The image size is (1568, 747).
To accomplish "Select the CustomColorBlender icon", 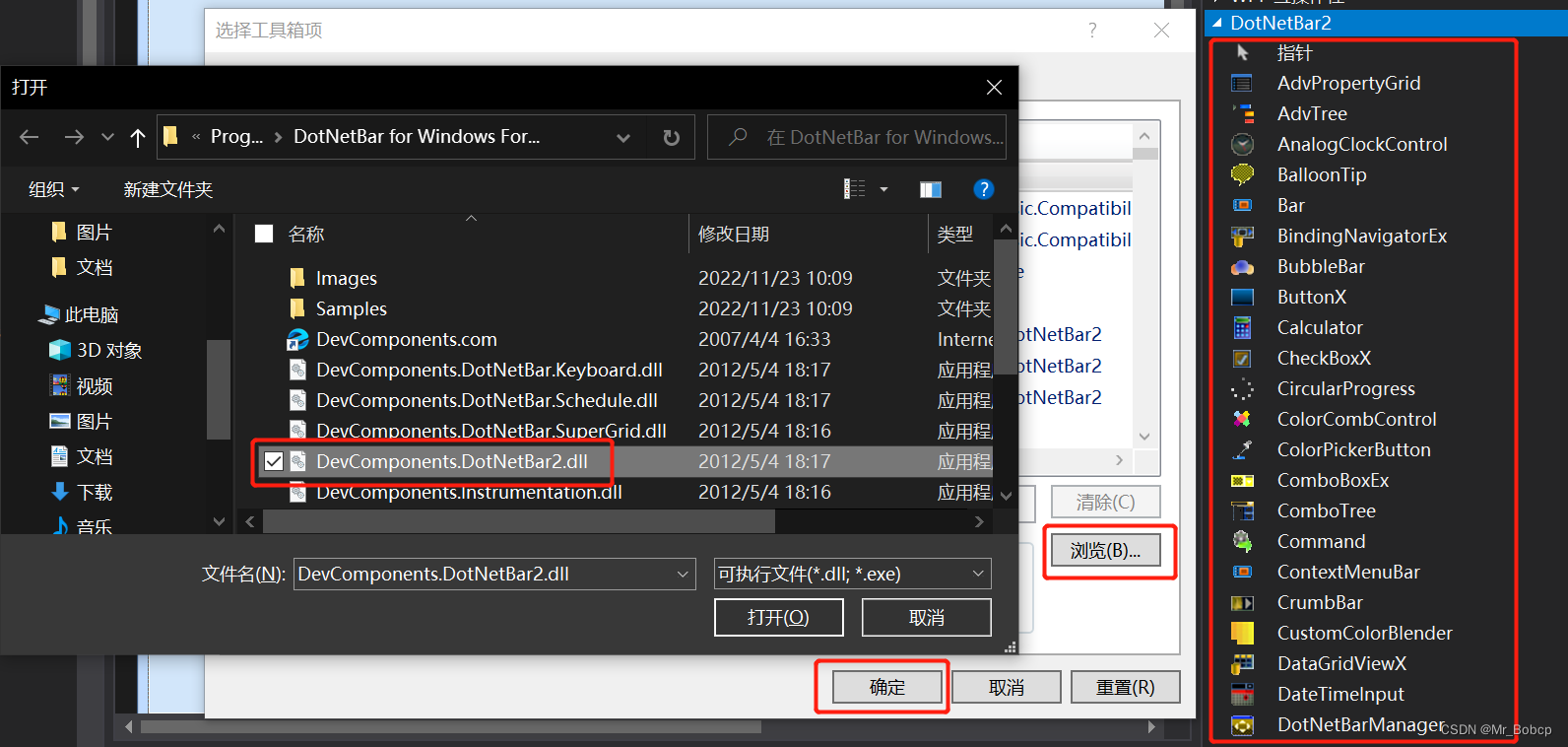I will click(x=1242, y=634).
